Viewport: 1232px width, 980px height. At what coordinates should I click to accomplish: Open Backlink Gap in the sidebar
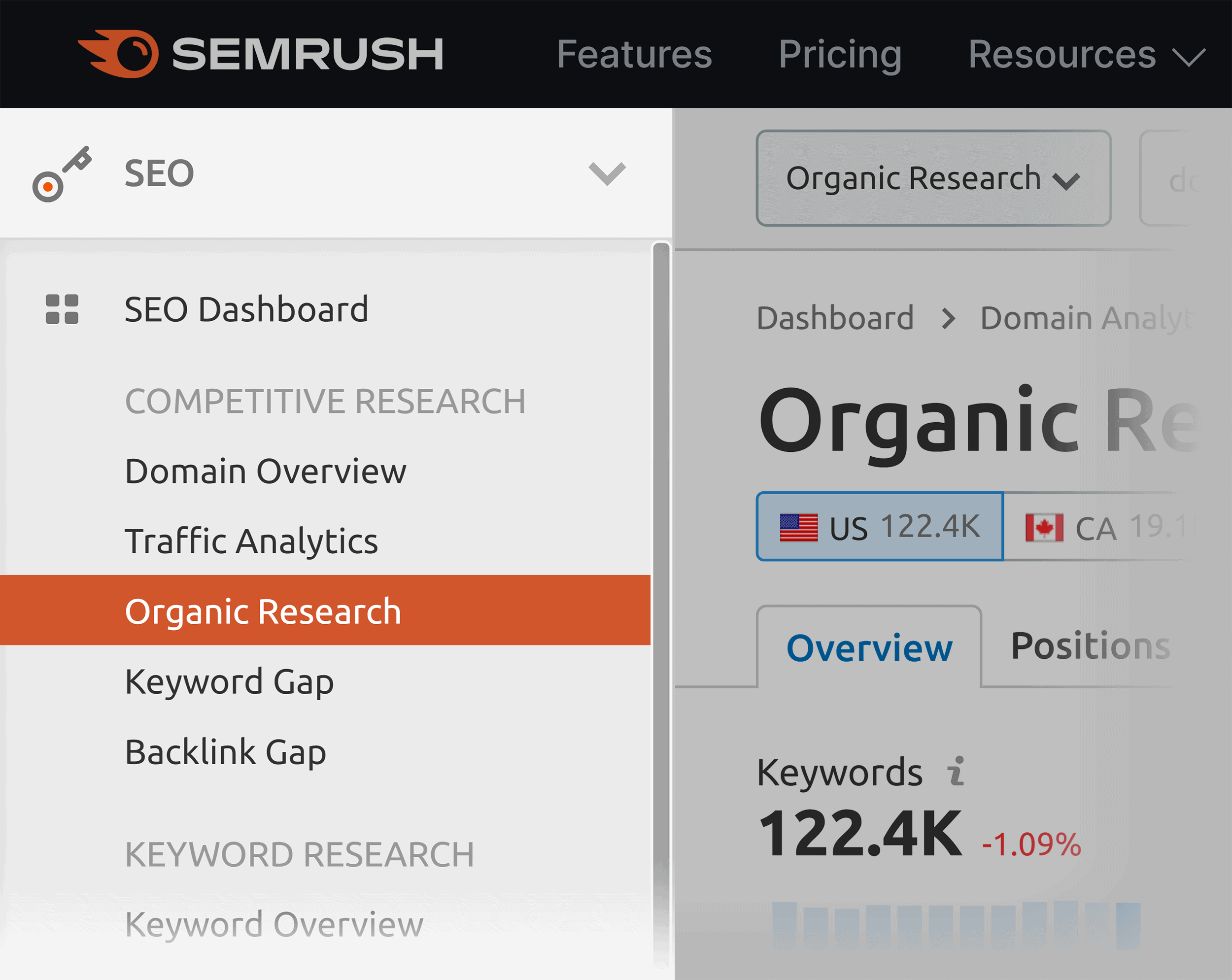226,751
